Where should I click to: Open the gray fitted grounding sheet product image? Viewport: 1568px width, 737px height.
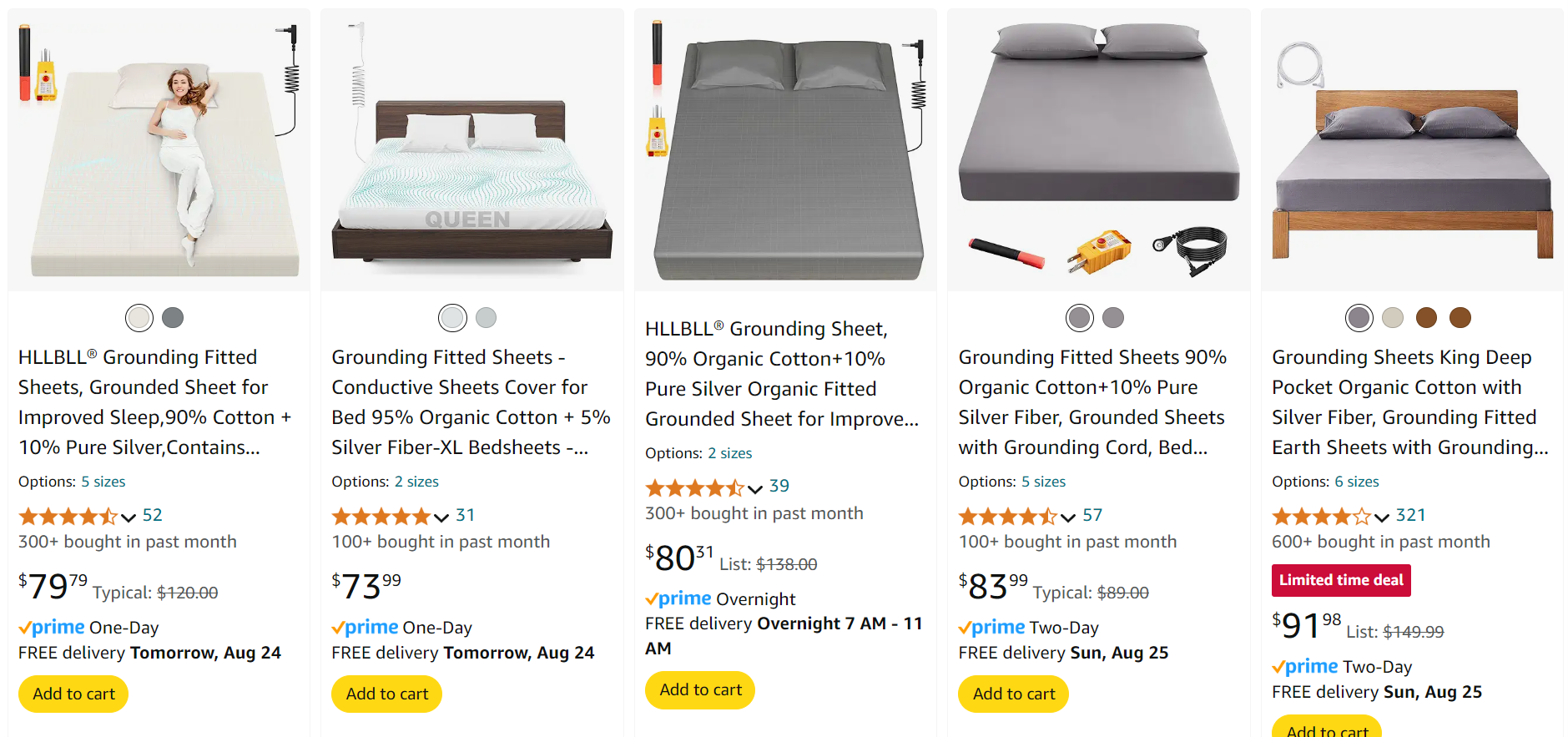click(784, 150)
